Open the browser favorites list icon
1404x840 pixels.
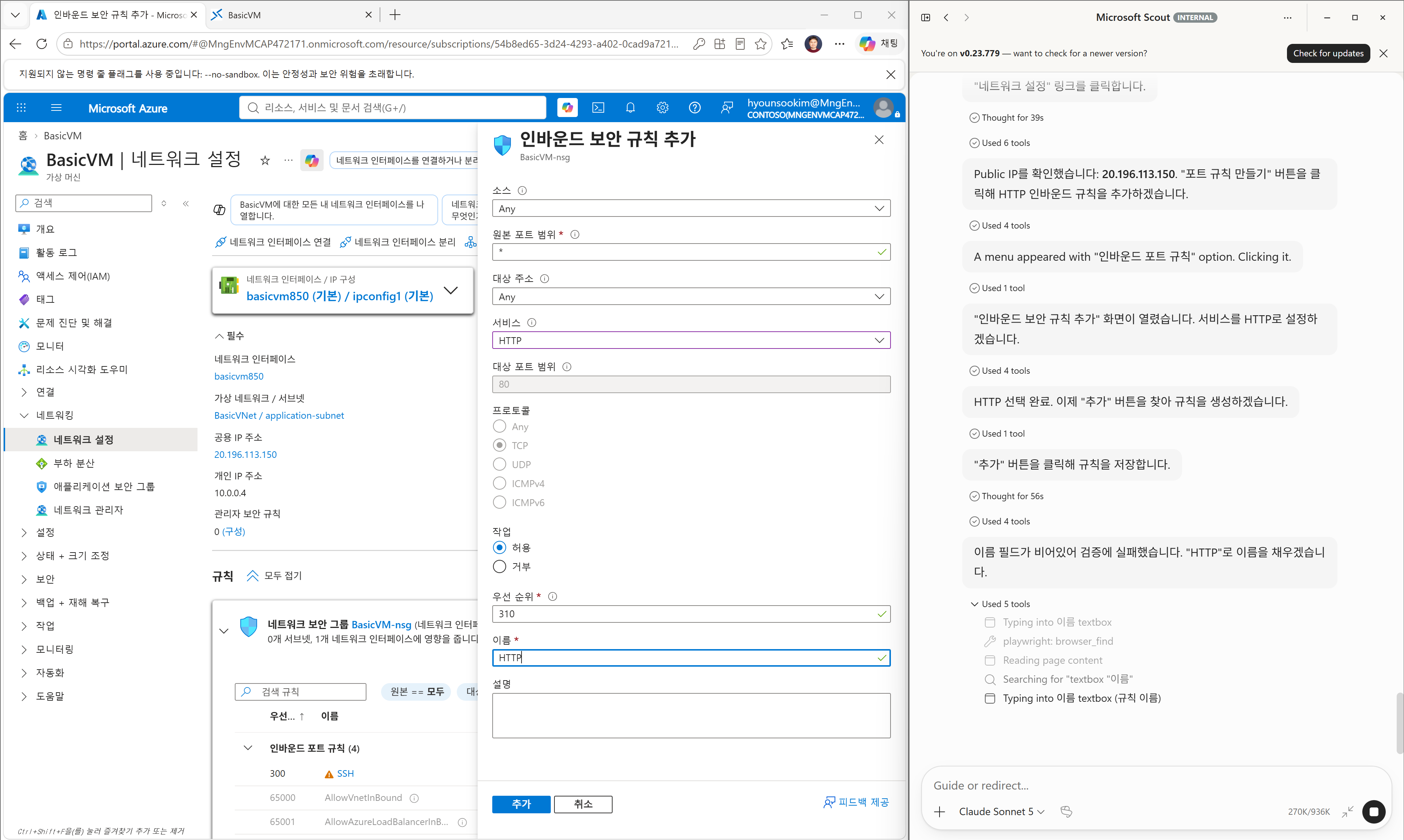(787, 44)
